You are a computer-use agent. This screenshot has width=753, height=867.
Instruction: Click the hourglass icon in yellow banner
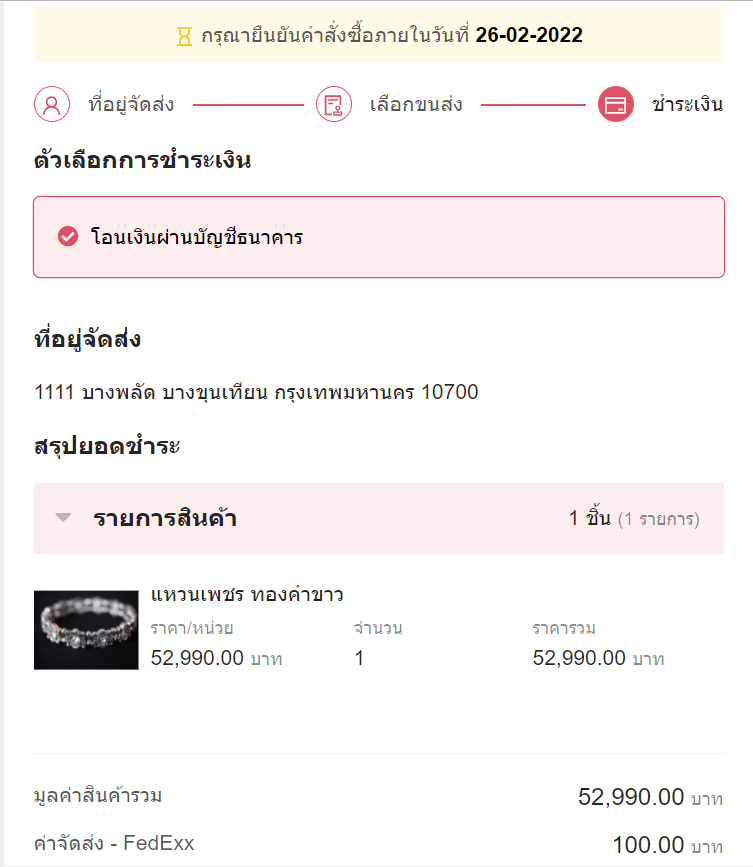[x=184, y=36]
